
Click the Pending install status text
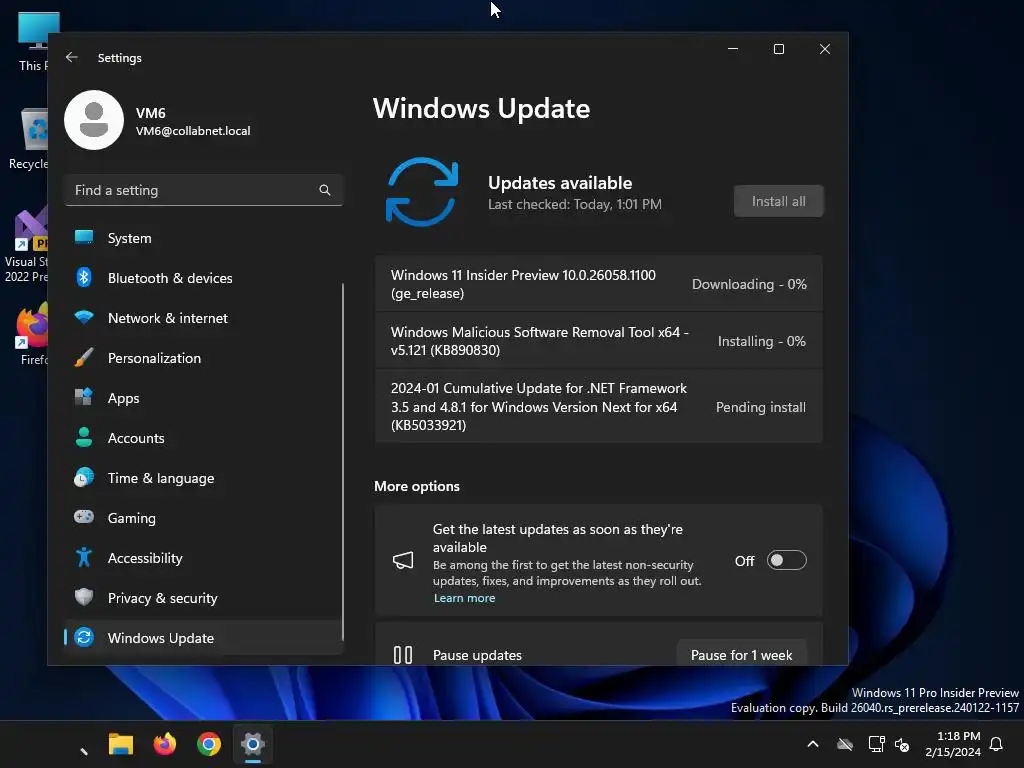pos(761,407)
